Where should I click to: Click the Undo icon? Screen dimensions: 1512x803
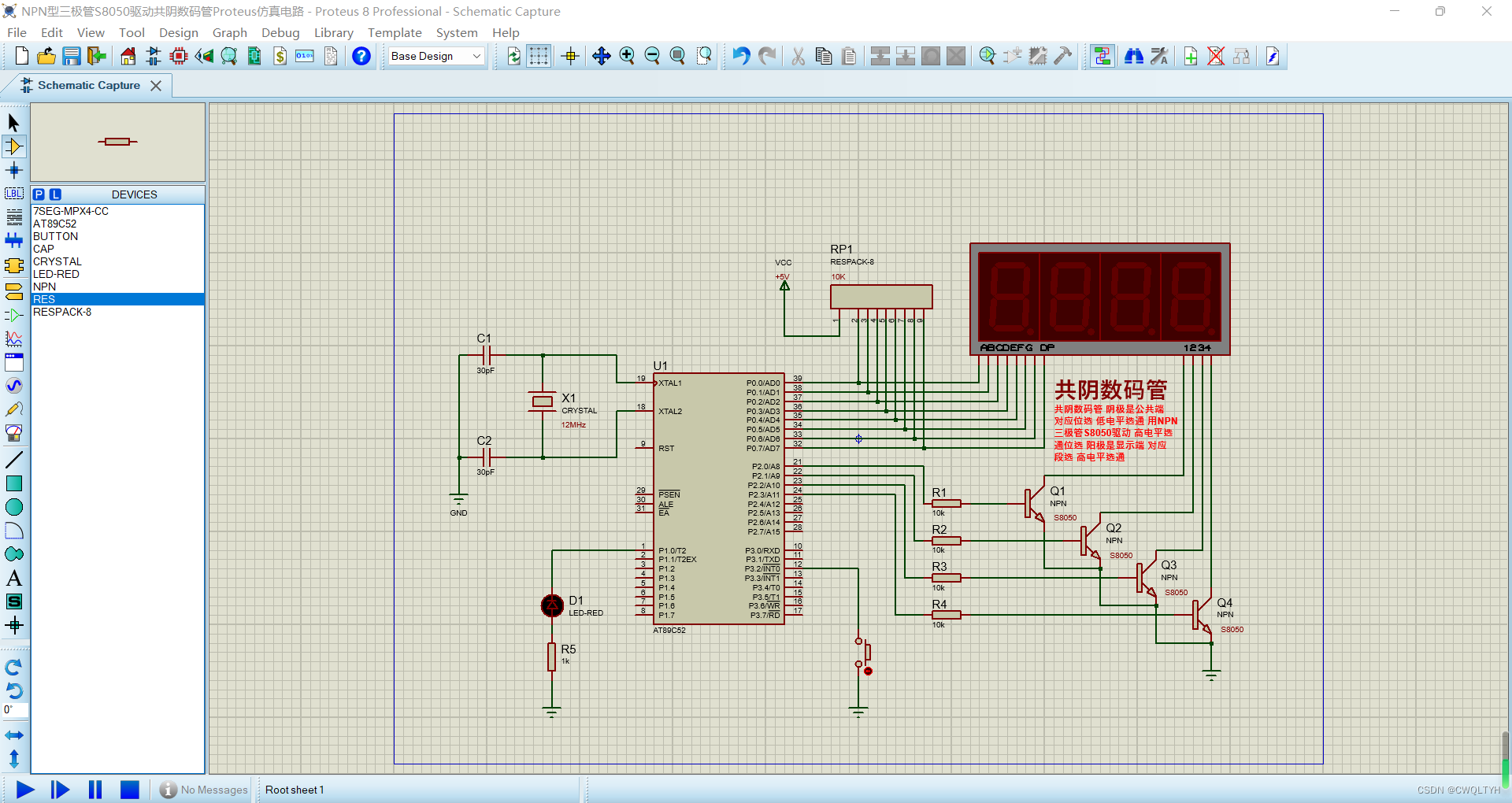point(741,56)
